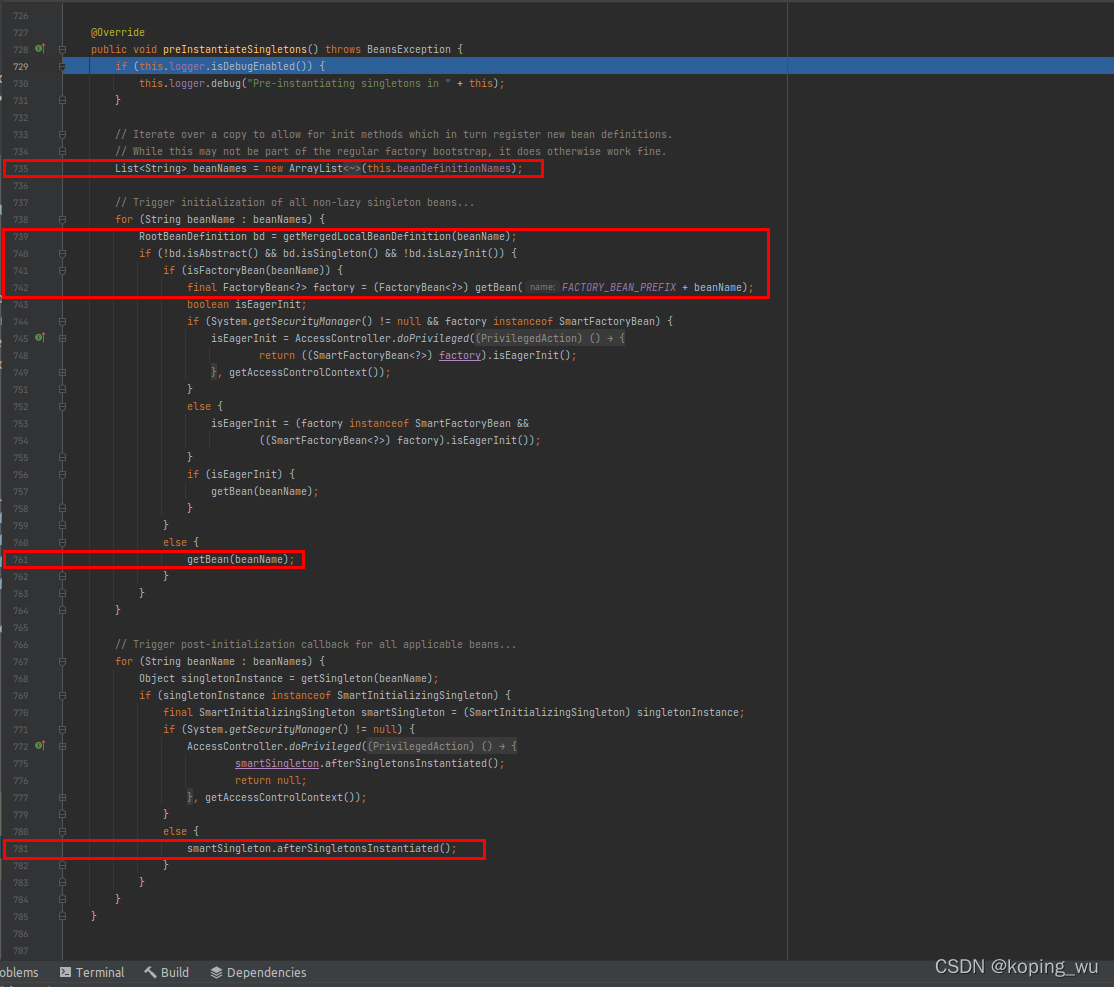The height and width of the screenshot is (987, 1114).
Task: Click the 'name:' parameter hint on line 742
Action: click(542, 287)
